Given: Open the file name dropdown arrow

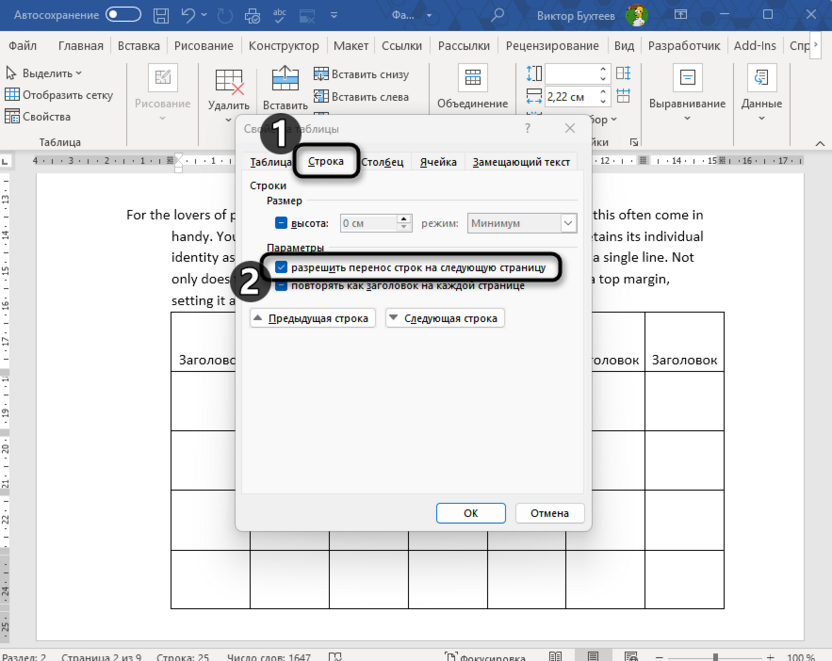Looking at the screenshot, I should tap(429, 16).
